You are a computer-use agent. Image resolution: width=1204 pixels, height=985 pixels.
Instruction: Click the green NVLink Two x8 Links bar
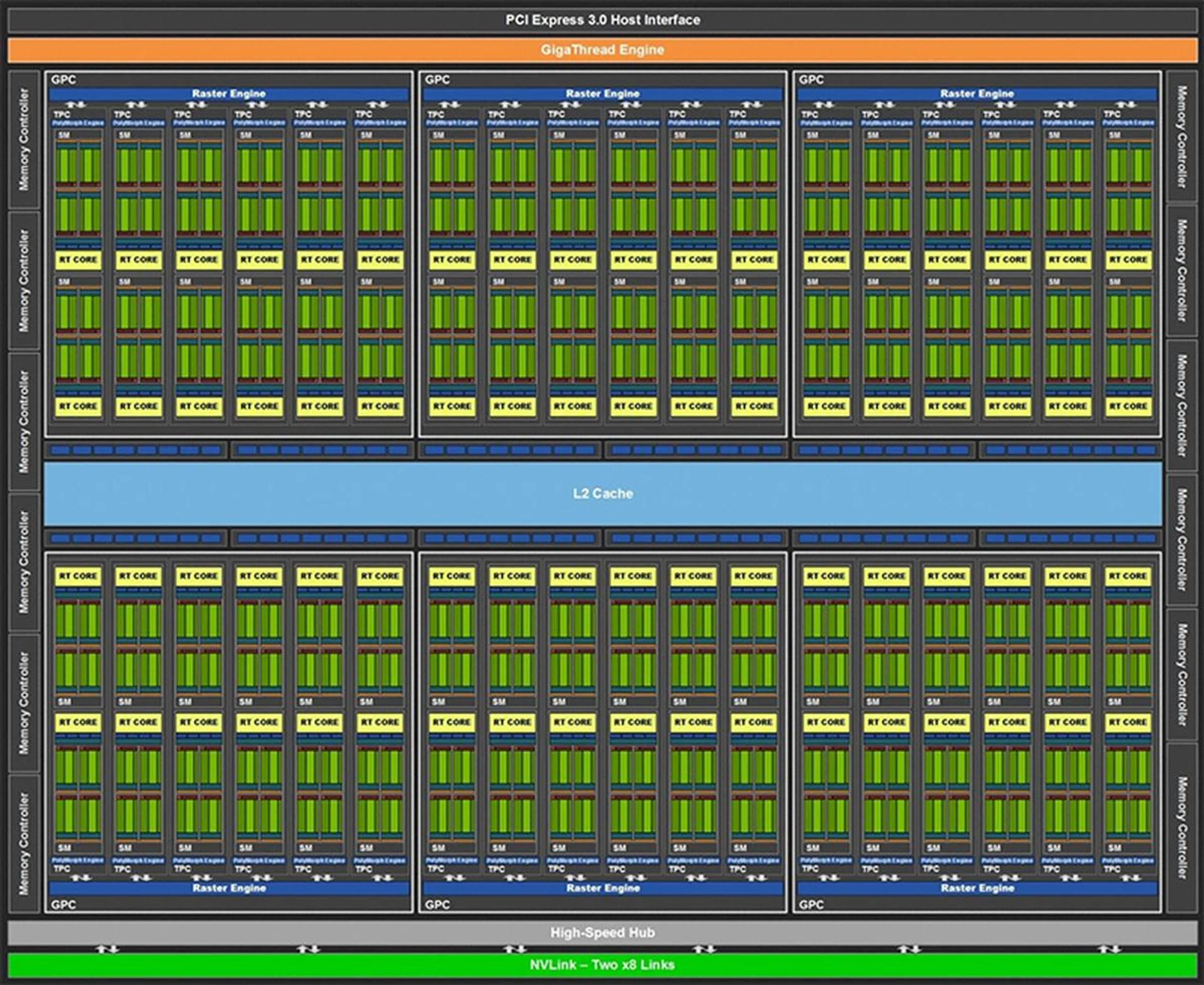pos(602,965)
